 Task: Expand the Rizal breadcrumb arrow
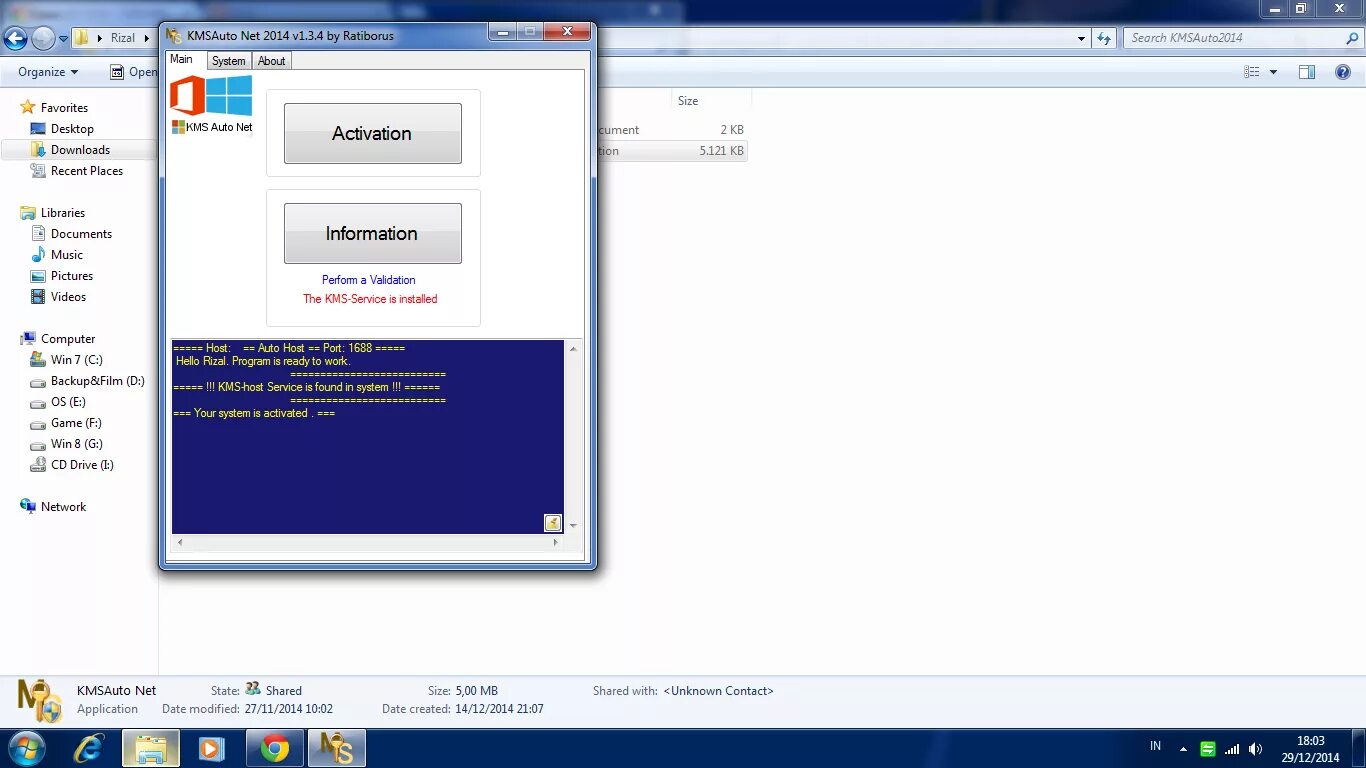point(146,38)
